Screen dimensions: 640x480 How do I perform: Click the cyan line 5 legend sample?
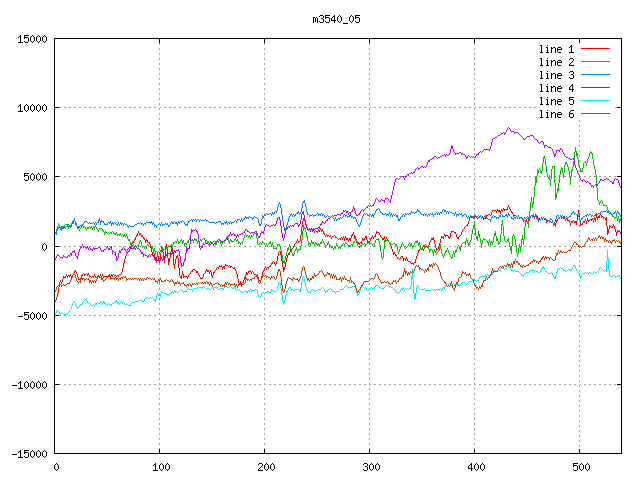[x=595, y=100]
